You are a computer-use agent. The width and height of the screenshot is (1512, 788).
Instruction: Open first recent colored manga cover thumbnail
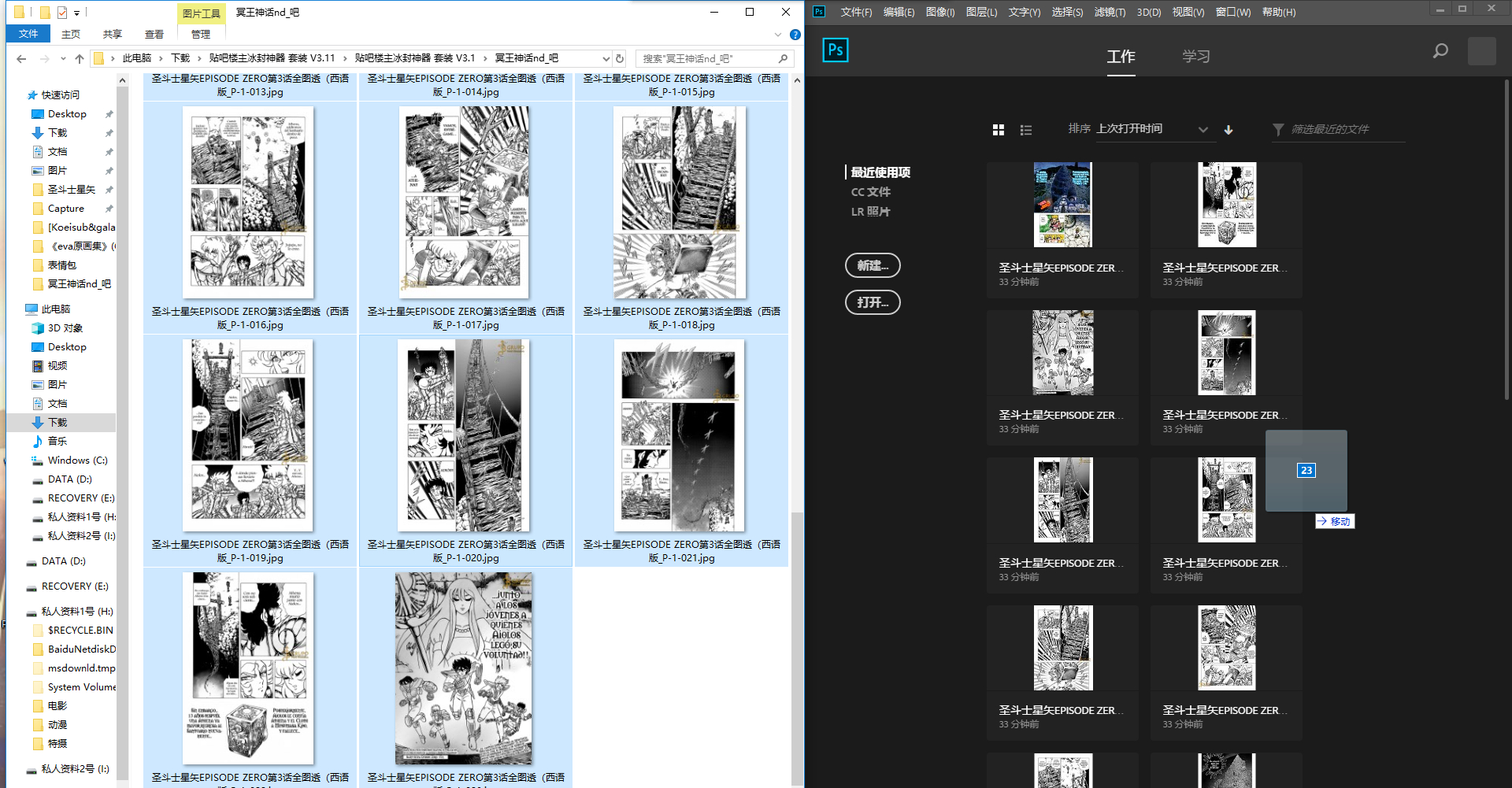coord(1063,205)
